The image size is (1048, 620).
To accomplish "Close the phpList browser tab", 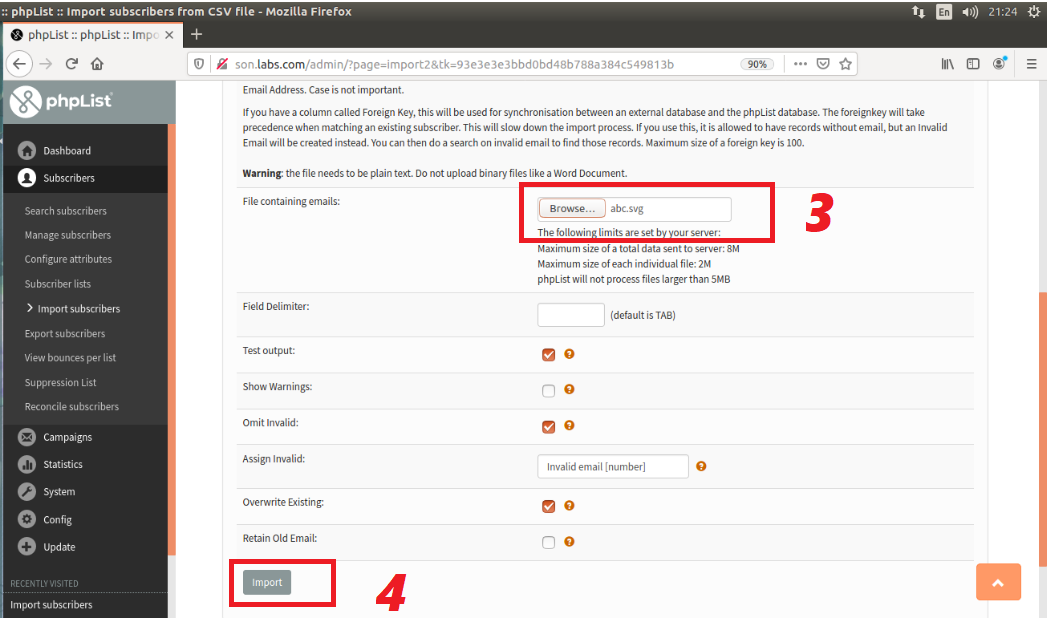I will coord(169,35).
